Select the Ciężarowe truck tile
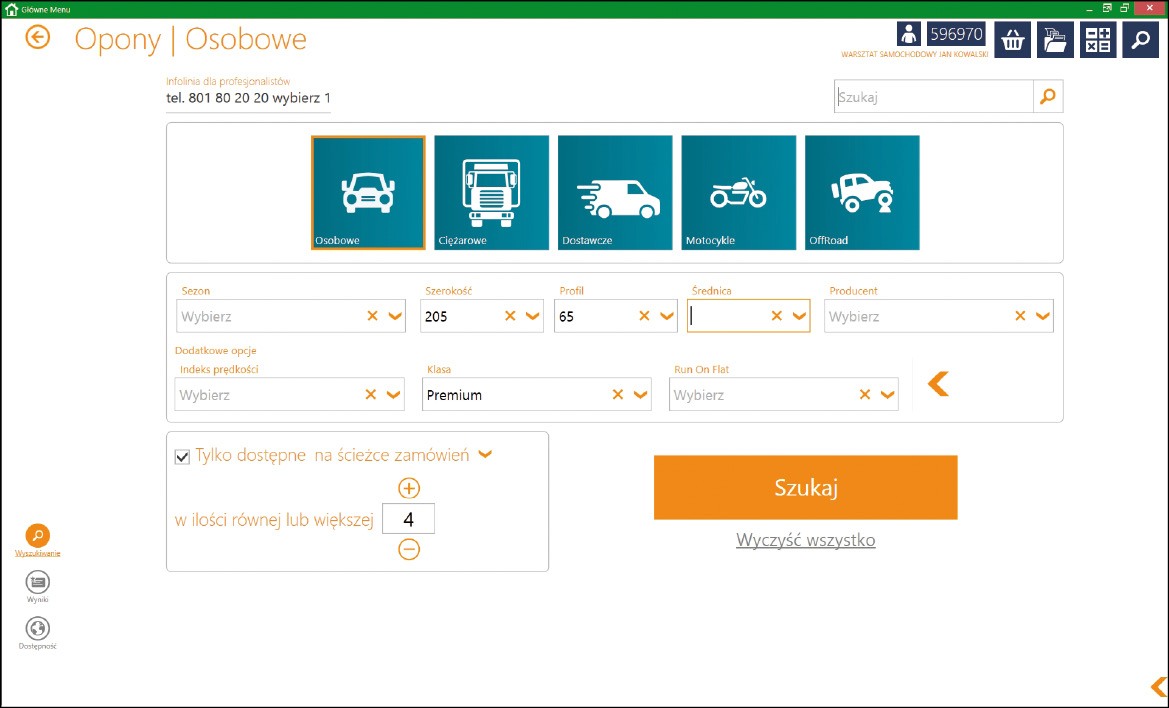Viewport: 1169px width, 708px height. point(491,192)
